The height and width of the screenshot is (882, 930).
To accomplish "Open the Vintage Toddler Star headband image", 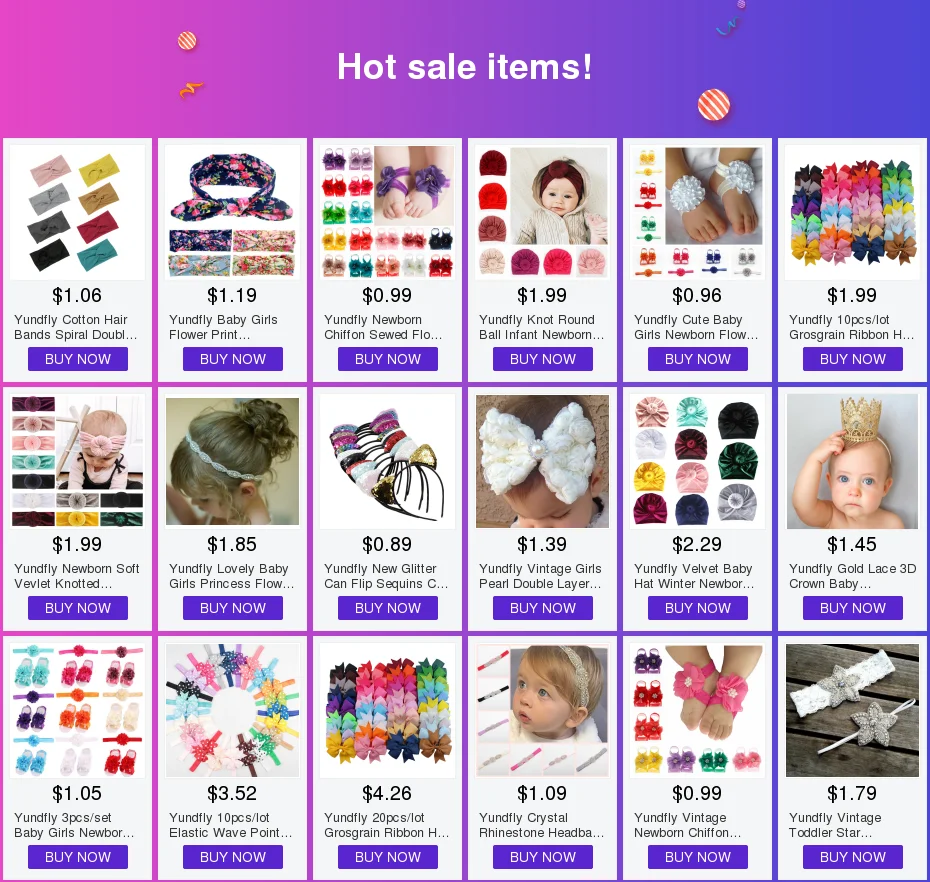I will [x=852, y=711].
